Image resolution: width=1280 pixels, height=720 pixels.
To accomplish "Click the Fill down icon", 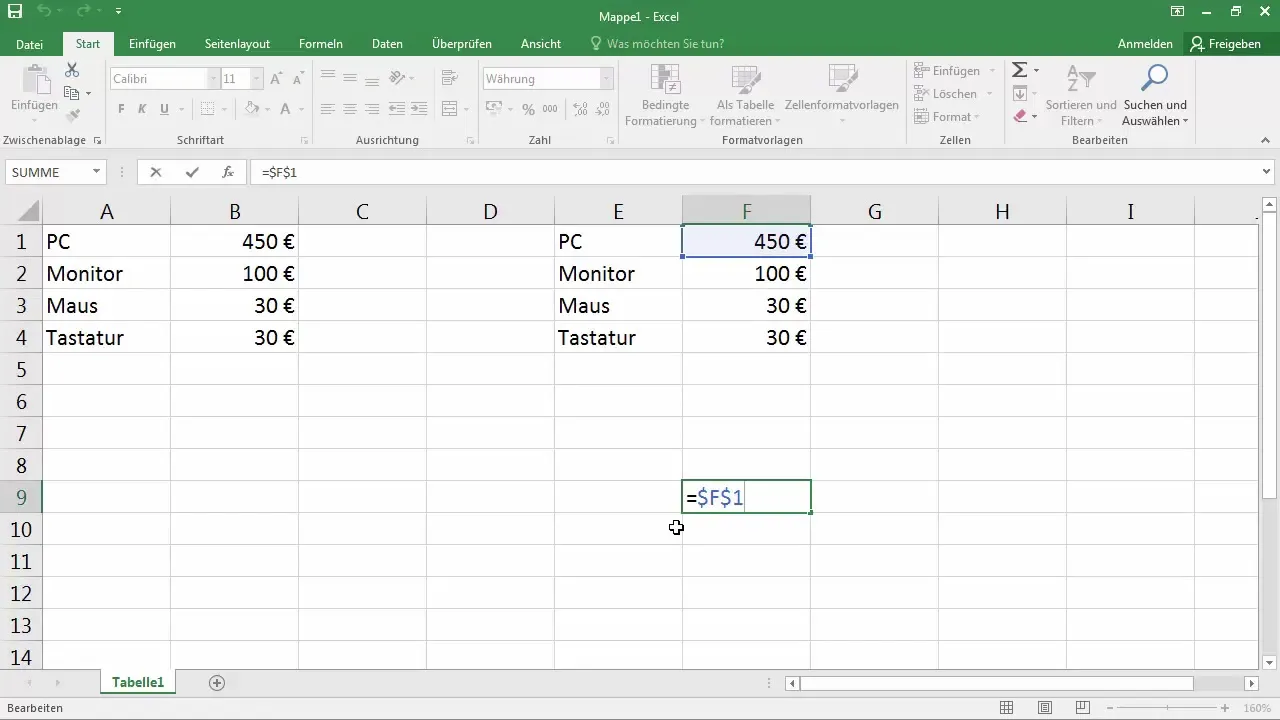I will pyautogui.click(x=1020, y=93).
